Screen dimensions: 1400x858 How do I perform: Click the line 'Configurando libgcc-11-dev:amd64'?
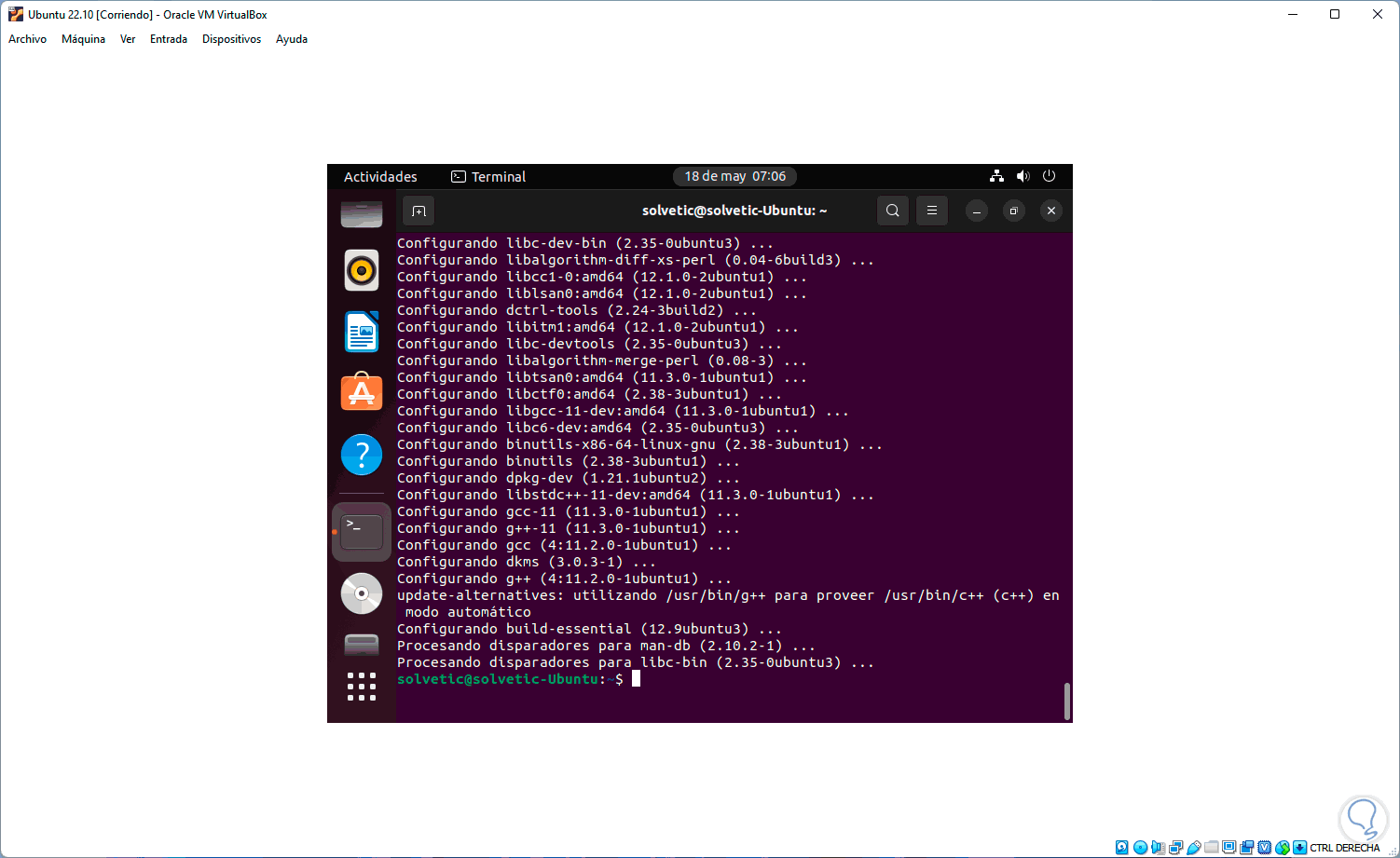pyautogui.click(x=623, y=411)
